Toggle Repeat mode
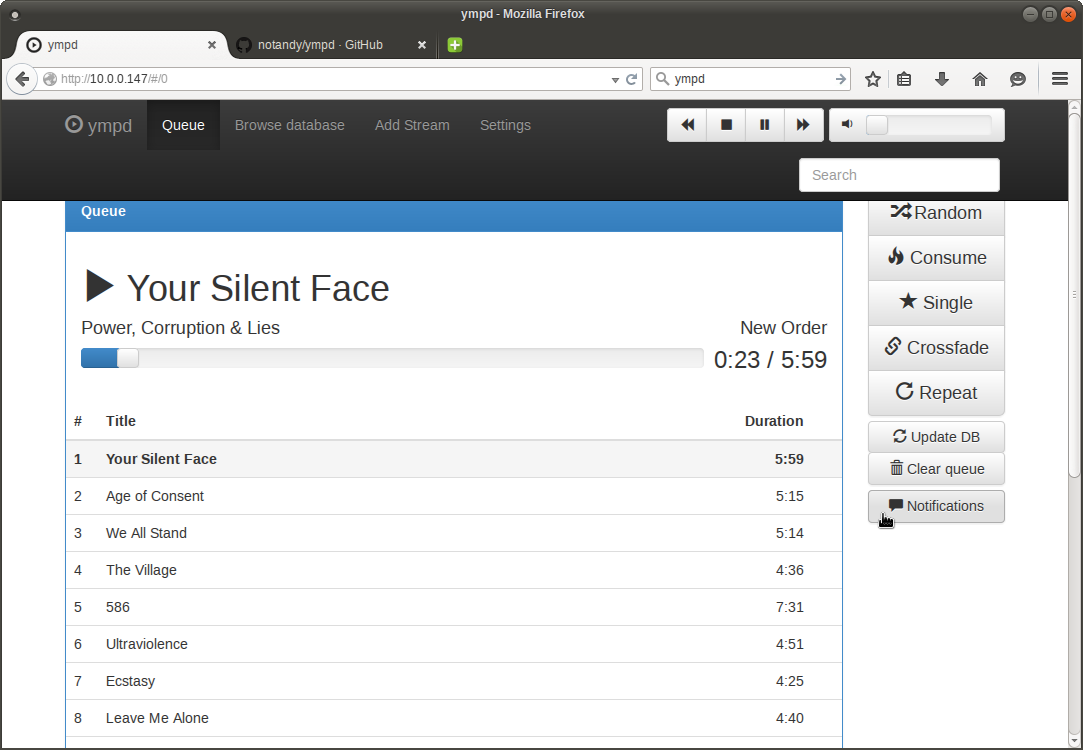 936,392
